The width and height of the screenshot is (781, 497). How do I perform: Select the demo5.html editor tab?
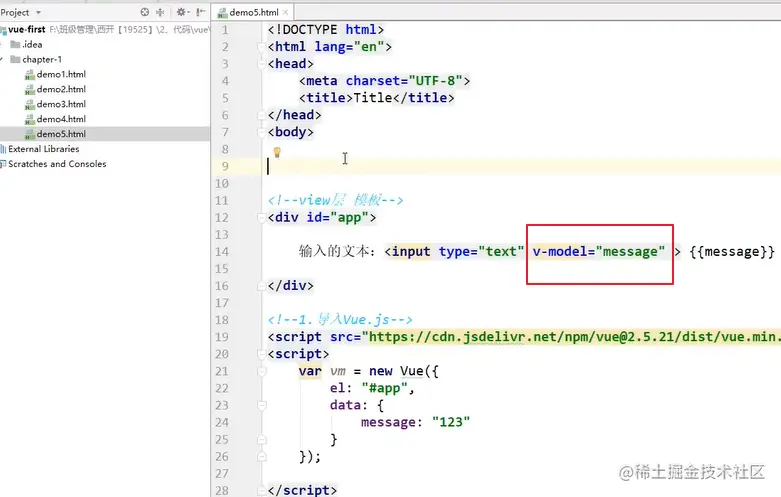coord(252,12)
